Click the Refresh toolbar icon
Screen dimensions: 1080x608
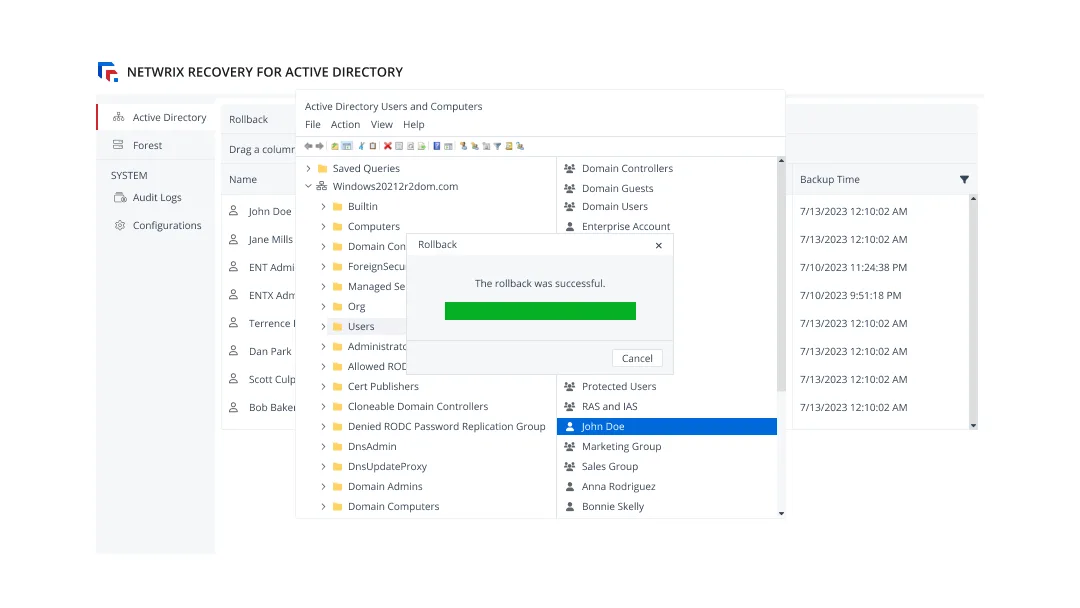(411, 146)
